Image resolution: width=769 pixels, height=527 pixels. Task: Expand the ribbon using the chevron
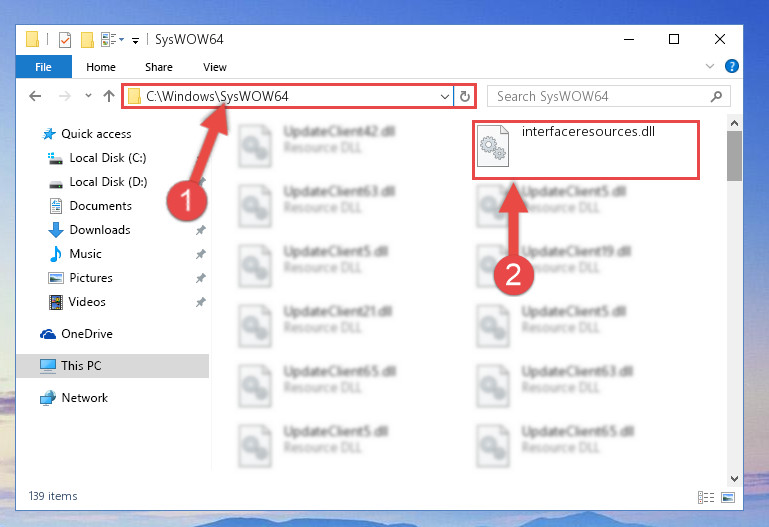(x=710, y=66)
